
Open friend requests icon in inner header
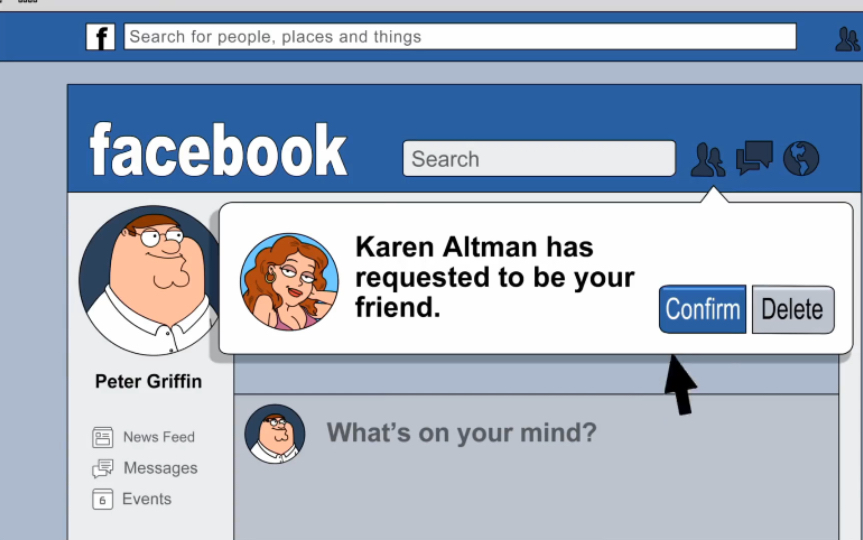708,160
